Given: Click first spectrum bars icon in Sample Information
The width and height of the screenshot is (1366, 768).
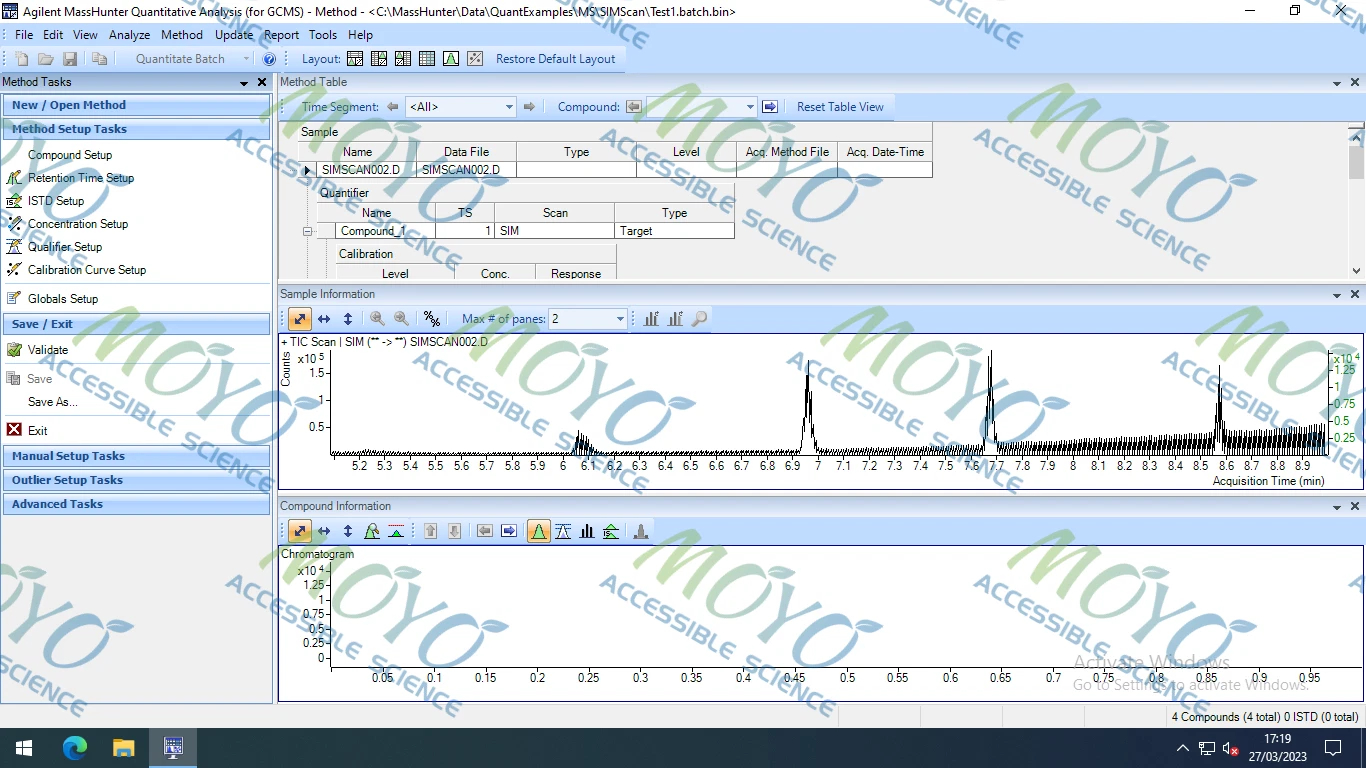Looking at the screenshot, I should click(652, 319).
